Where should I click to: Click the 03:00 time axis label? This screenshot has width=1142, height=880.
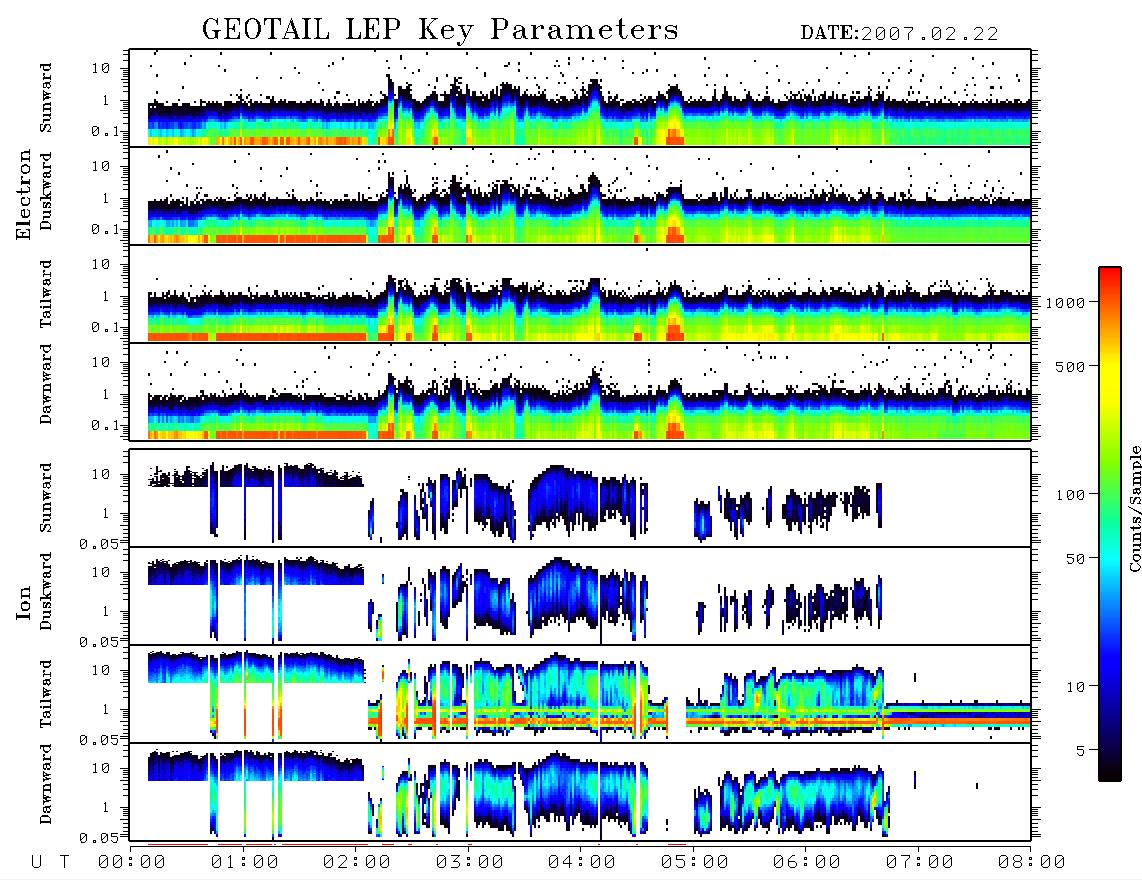470,862
